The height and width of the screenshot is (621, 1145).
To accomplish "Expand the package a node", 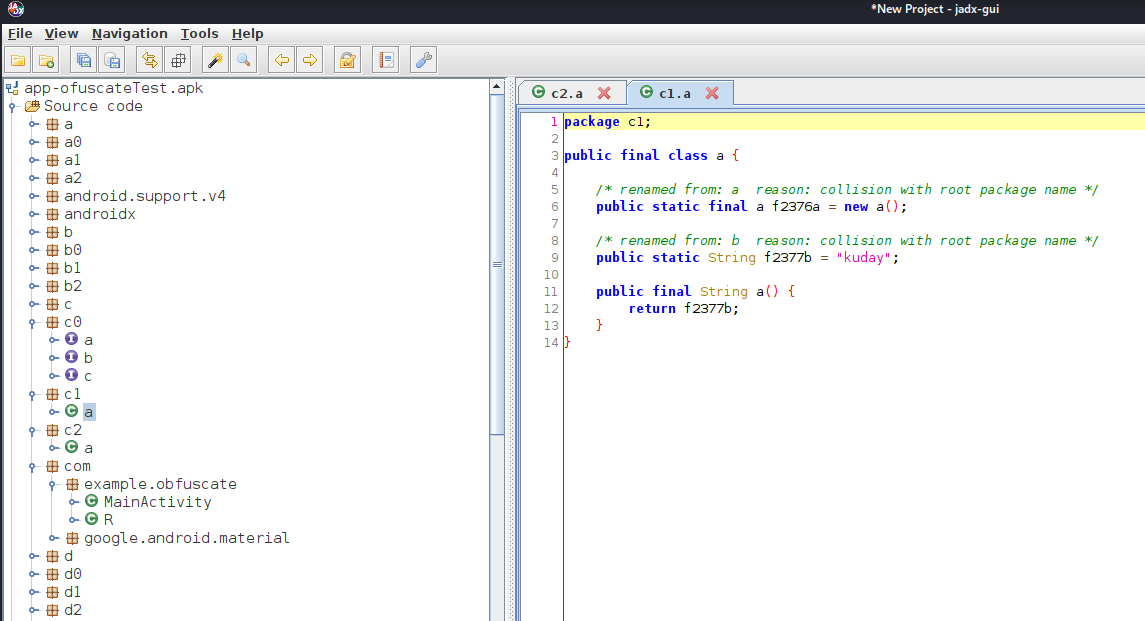I will click(x=33, y=124).
